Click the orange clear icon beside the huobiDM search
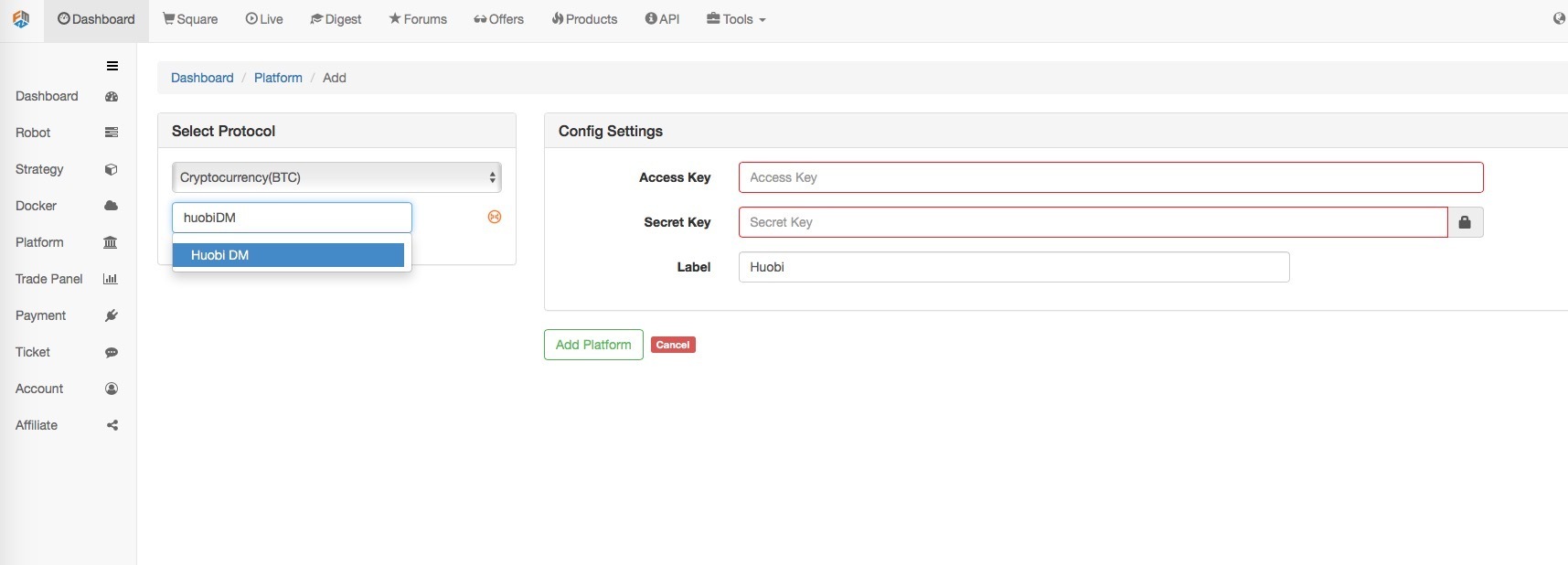1568x565 pixels. [x=495, y=217]
